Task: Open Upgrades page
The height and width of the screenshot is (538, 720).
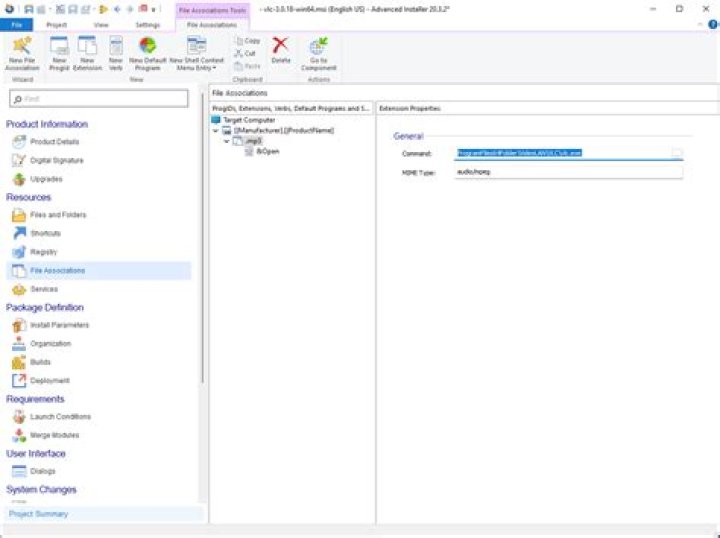Action: pos(46,179)
